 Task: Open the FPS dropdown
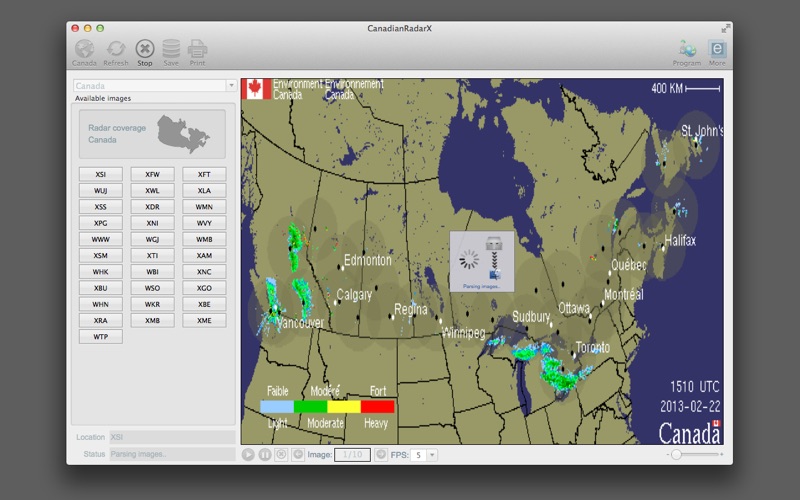(432, 455)
